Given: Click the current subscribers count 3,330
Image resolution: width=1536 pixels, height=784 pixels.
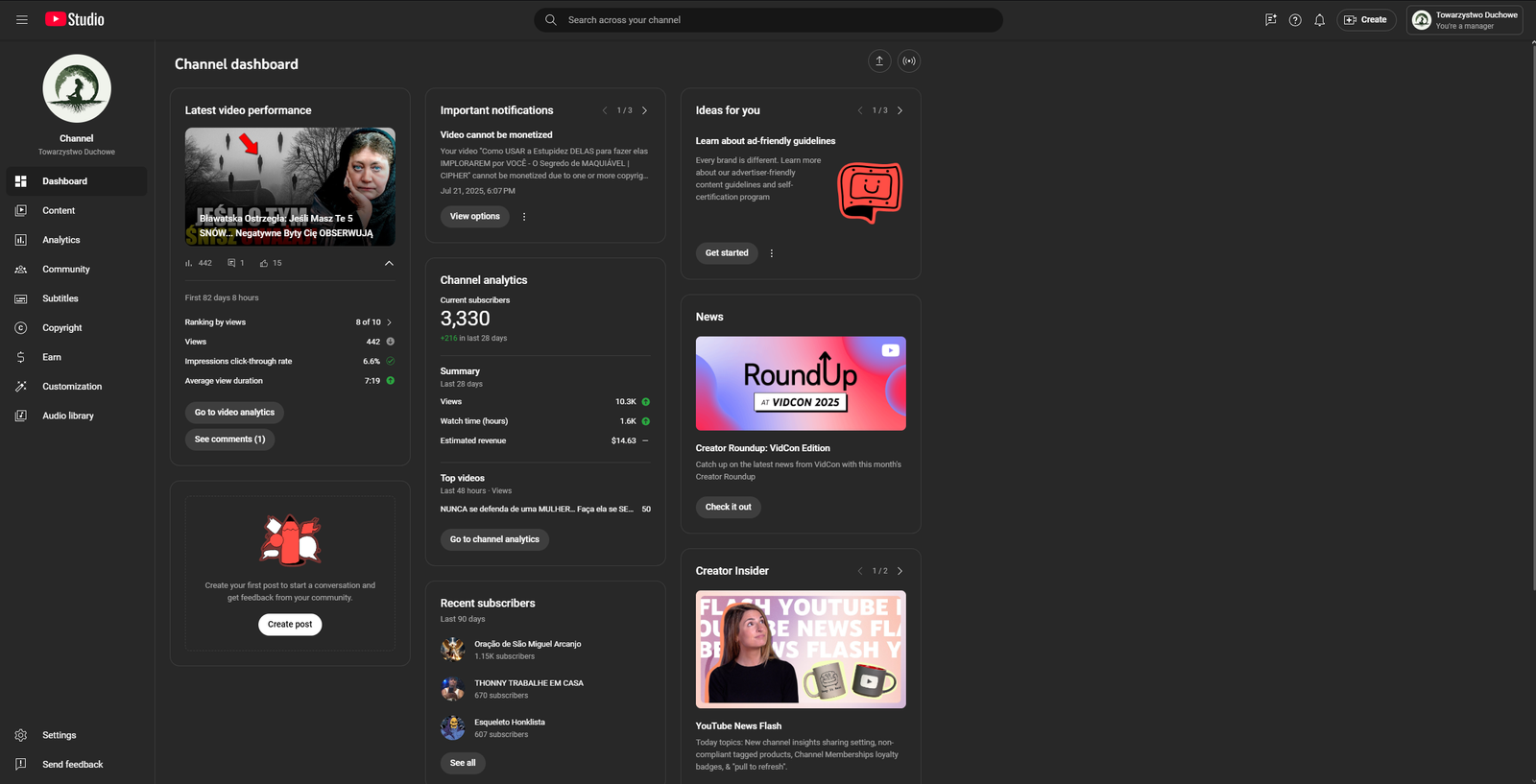Looking at the screenshot, I should pyautogui.click(x=466, y=319).
